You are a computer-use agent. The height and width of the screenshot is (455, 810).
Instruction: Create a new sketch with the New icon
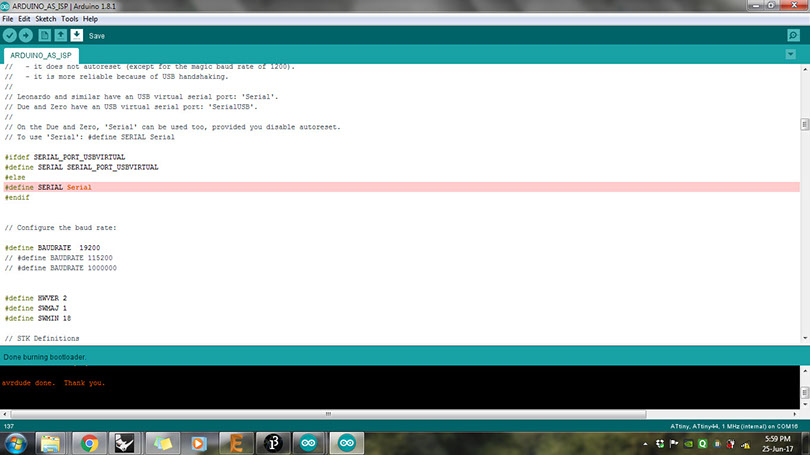click(44, 36)
